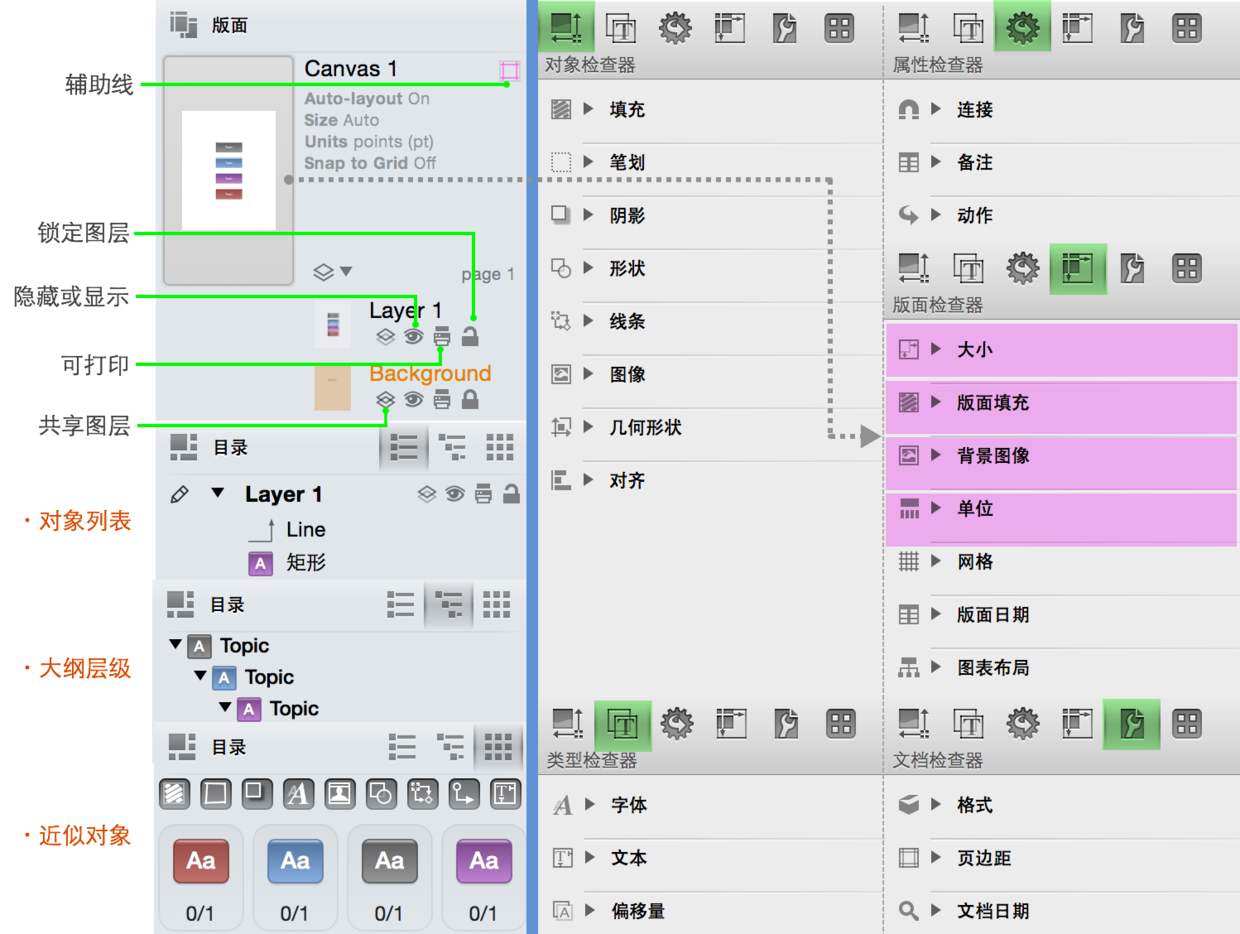
Task: Click highlighted wrench icon above 文档检查器
Action: pyautogui.click(x=1132, y=724)
